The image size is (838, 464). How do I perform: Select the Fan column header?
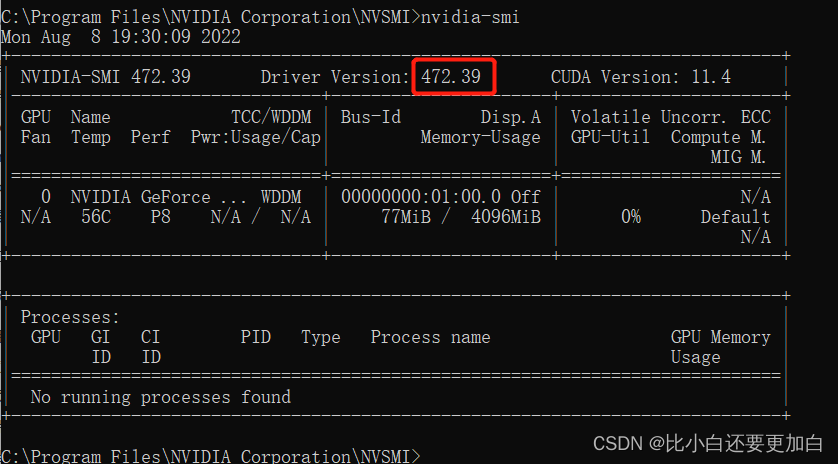click(x=35, y=137)
